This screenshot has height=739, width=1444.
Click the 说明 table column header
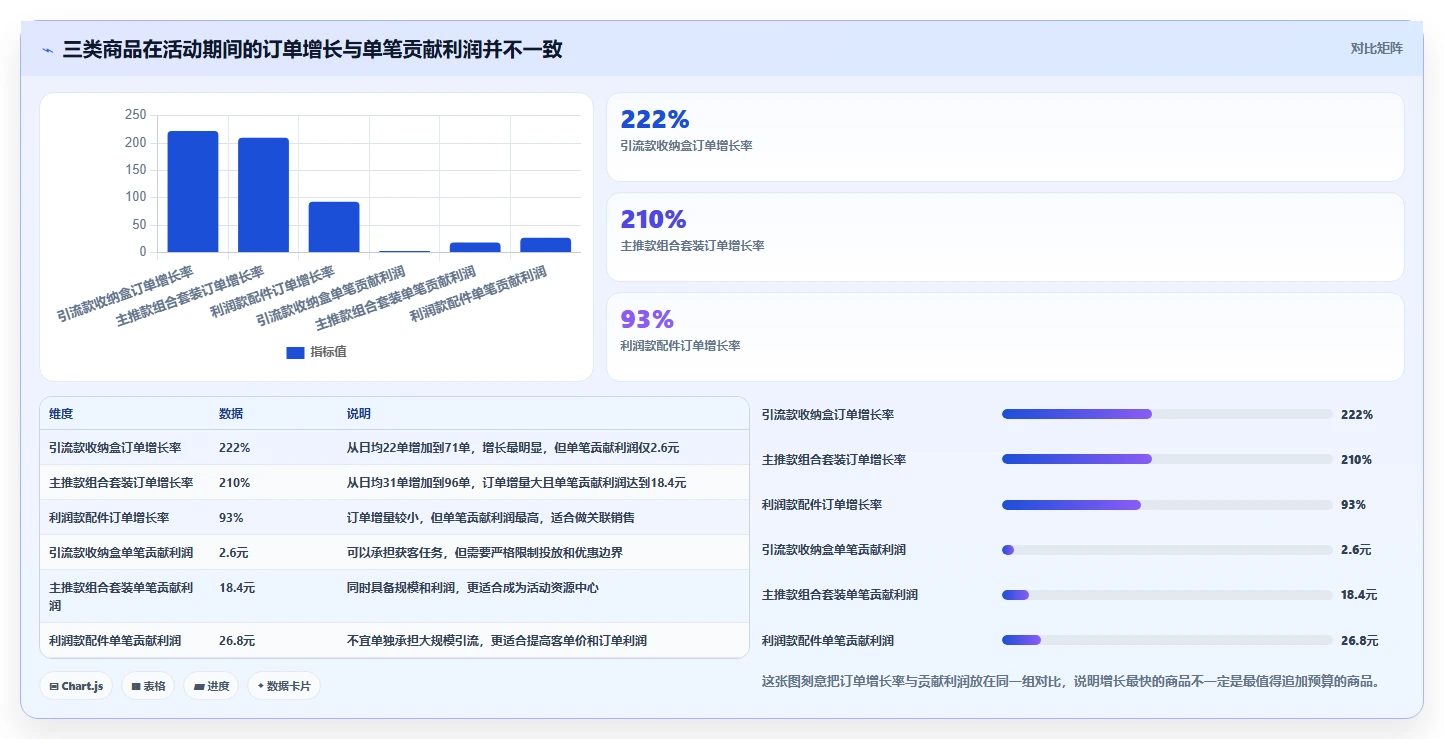tap(359, 414)
